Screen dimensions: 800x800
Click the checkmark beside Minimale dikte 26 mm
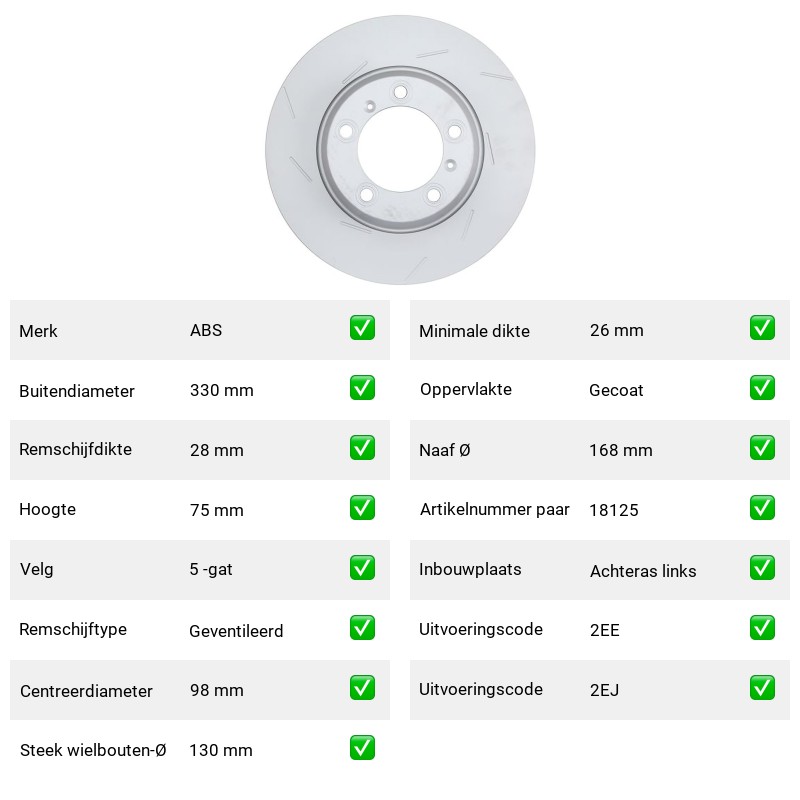click(x=762, y=328)
